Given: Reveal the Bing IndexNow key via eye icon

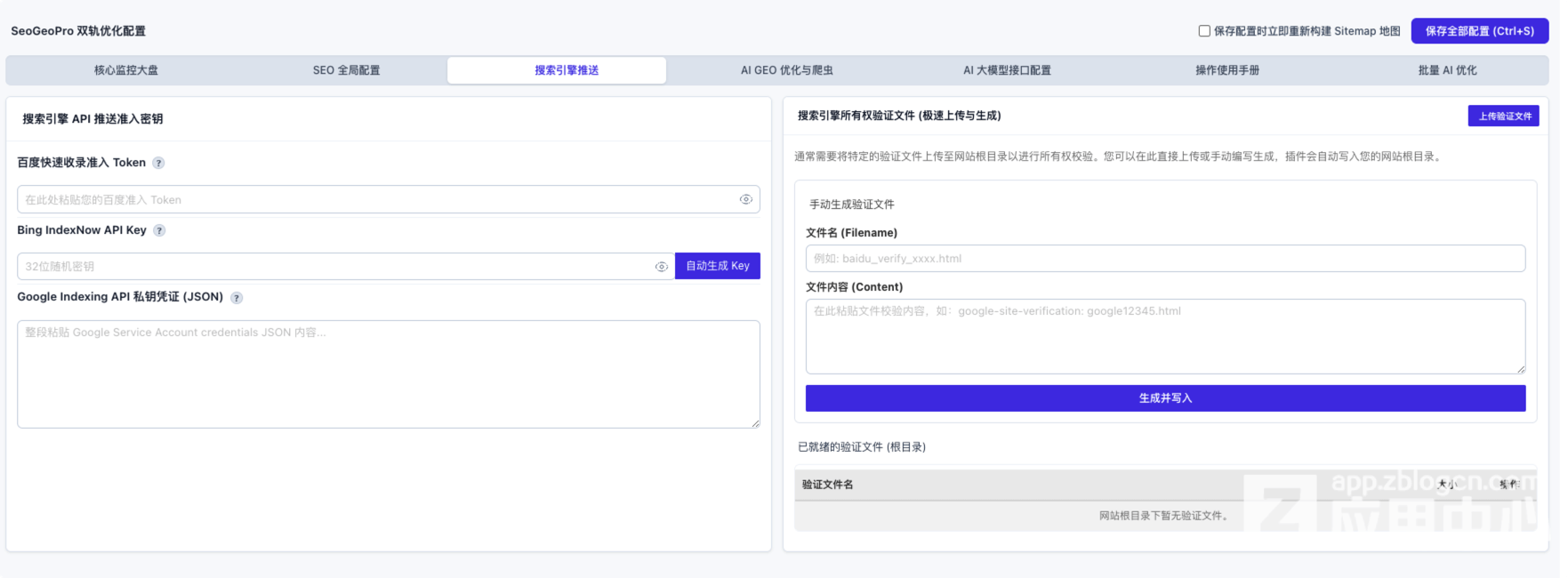Looking at the screenshot, I should coord(662,267).
